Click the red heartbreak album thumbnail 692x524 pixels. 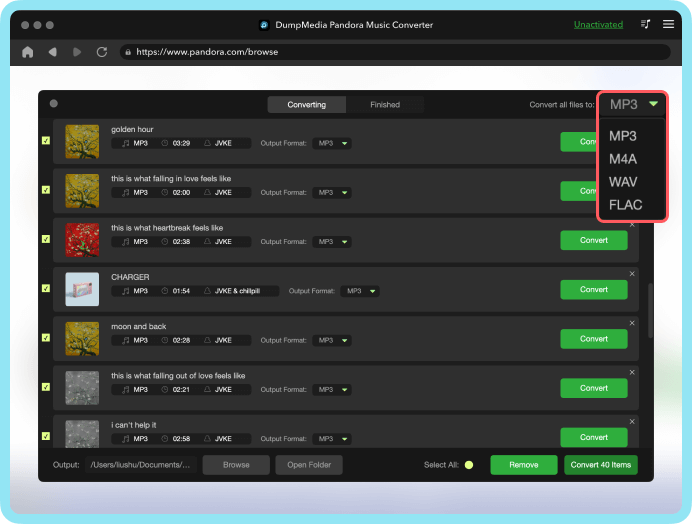[82, 240]
